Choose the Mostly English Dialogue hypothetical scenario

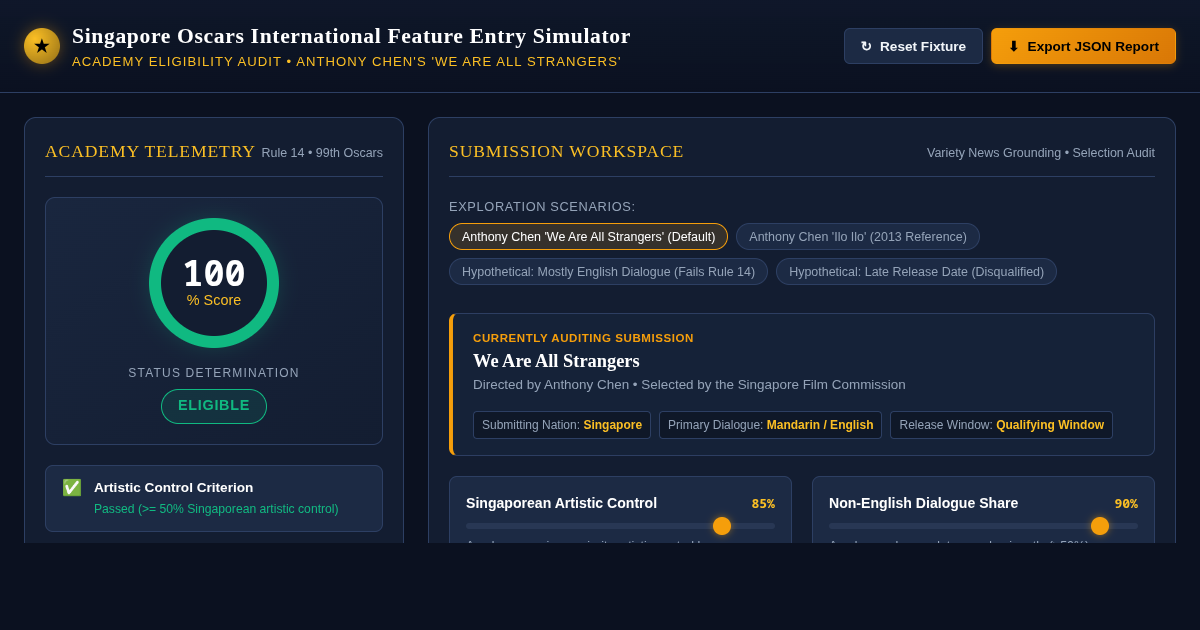click(608, 272)
